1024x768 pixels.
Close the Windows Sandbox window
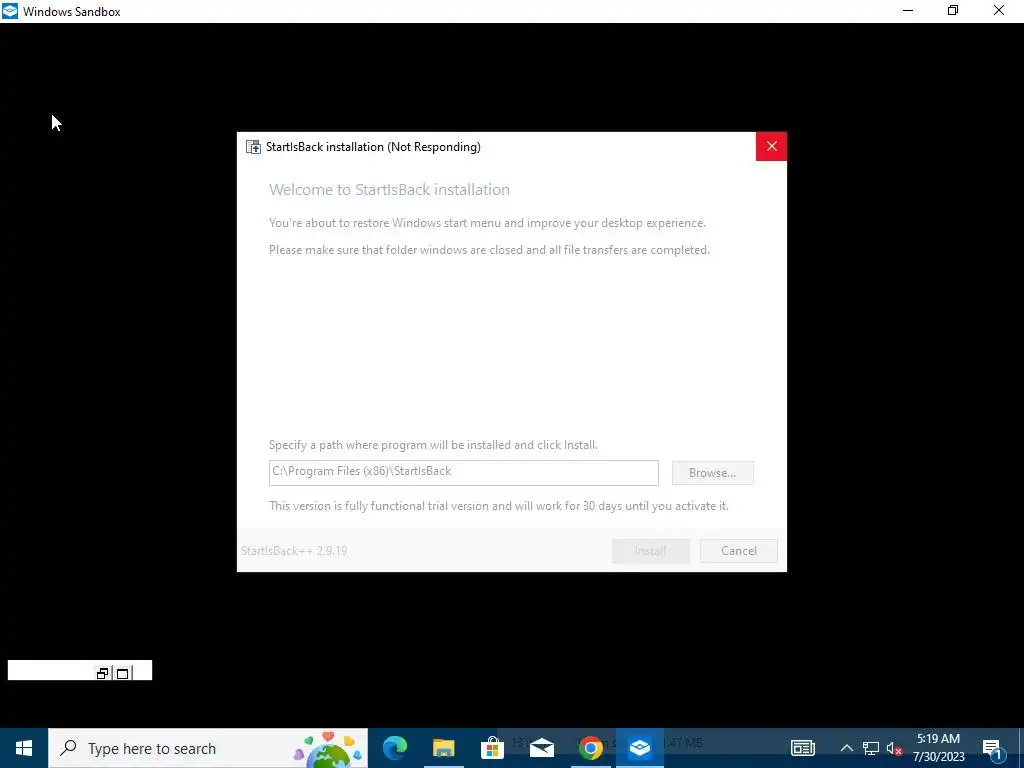[x=999, y=10]
